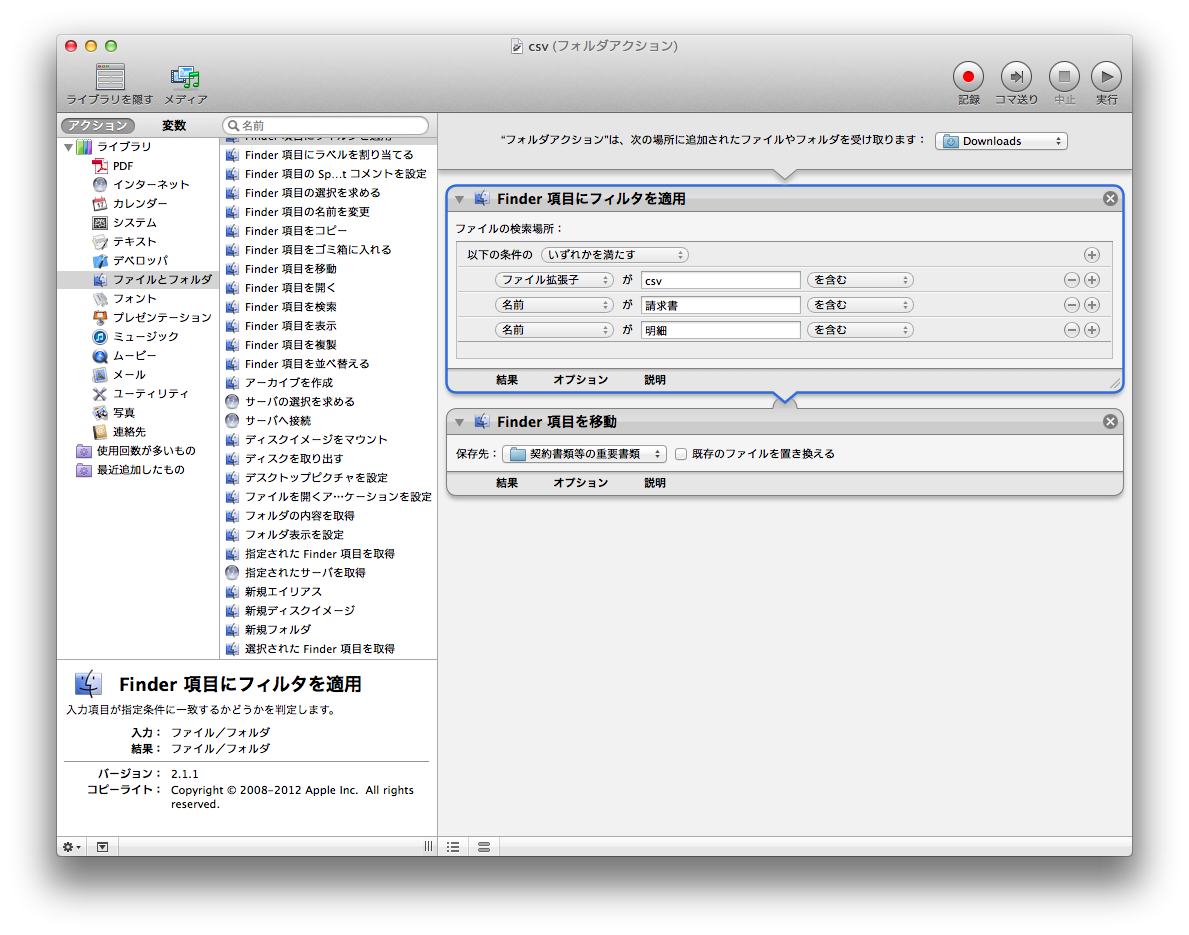Open the Media (メディア) browser
The image size is (1189, 935).
pyautogui.click(x=185, y=77)
